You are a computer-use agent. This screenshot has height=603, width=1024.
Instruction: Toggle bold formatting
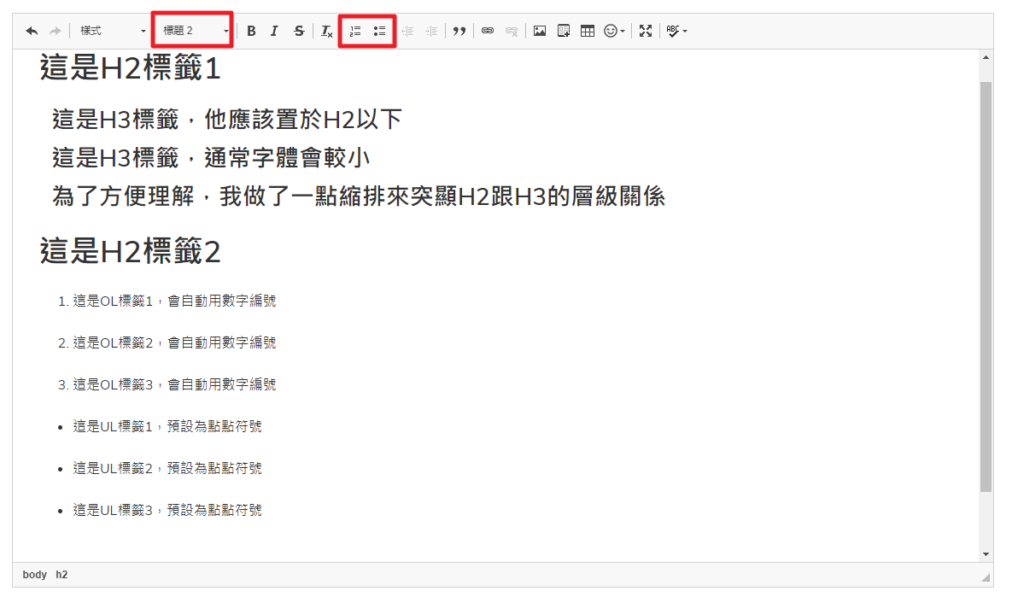251,31
